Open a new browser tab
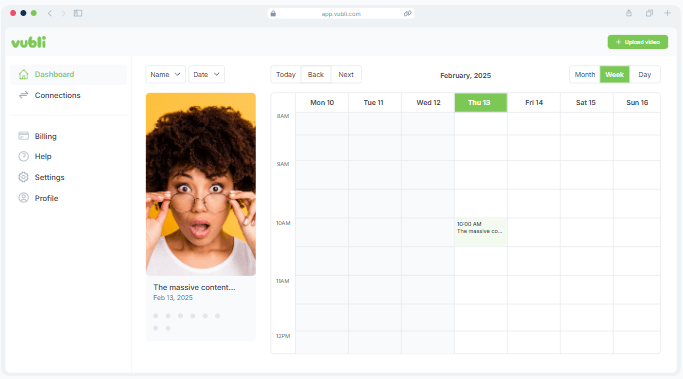The width and height of the screenshot is (683, 379). click(x=667, y=13)
